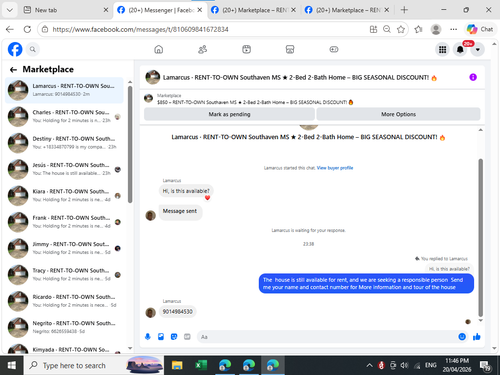Click More Options button
The image size is (500, 375).
(398, 114)
